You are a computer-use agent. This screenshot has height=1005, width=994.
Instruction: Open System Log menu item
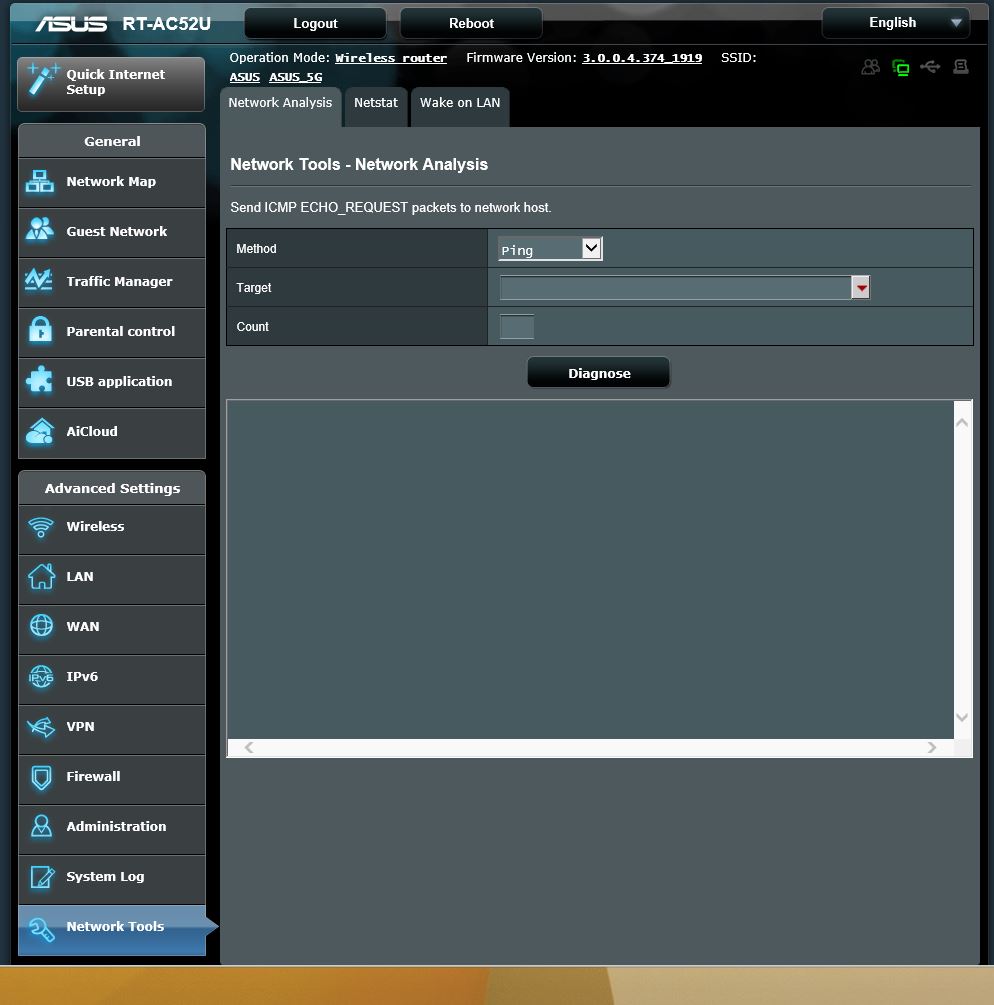tap(112, 879)
